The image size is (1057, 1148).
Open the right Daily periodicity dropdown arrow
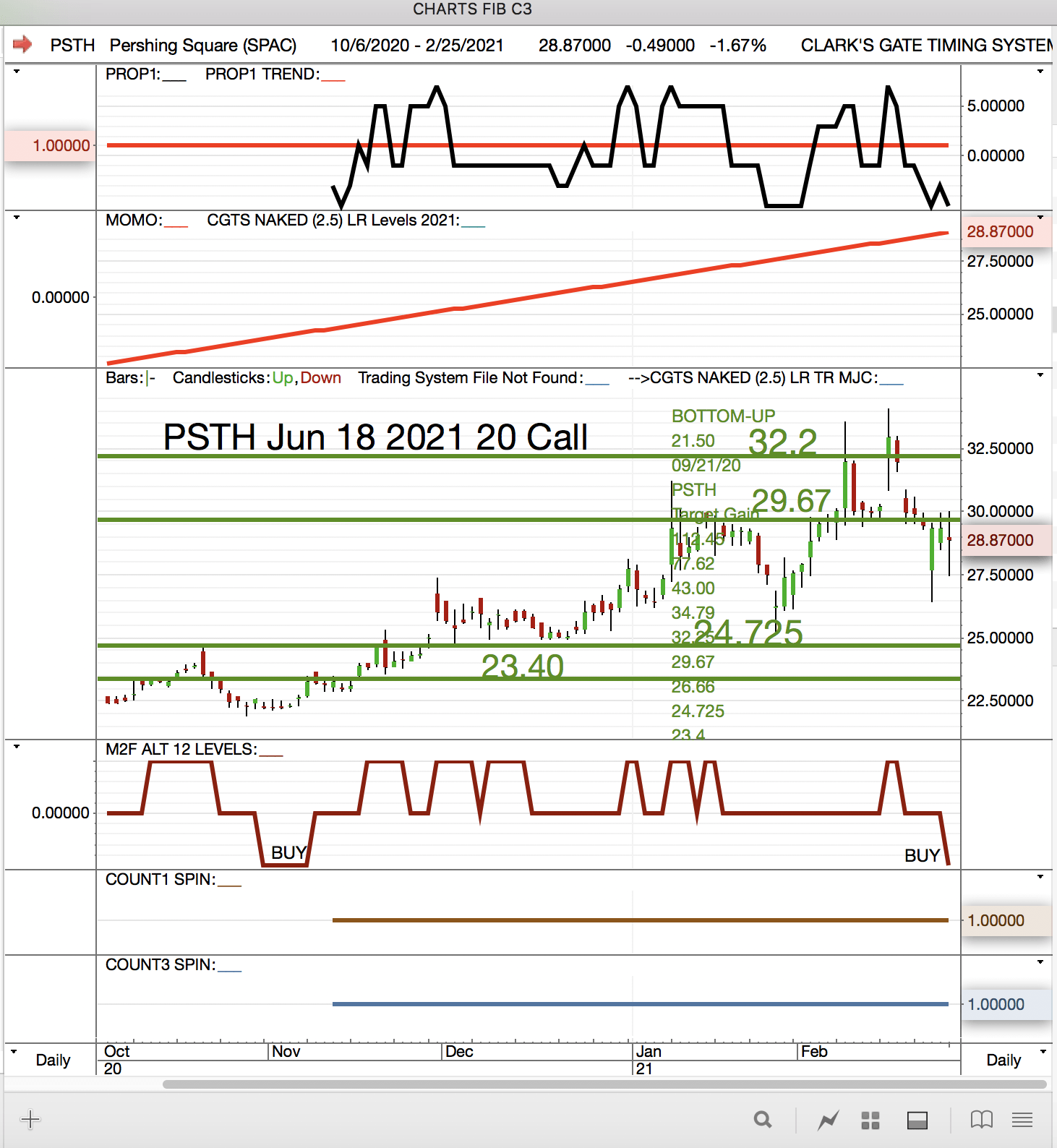pyautogui.click(x=1043, y=1052)
